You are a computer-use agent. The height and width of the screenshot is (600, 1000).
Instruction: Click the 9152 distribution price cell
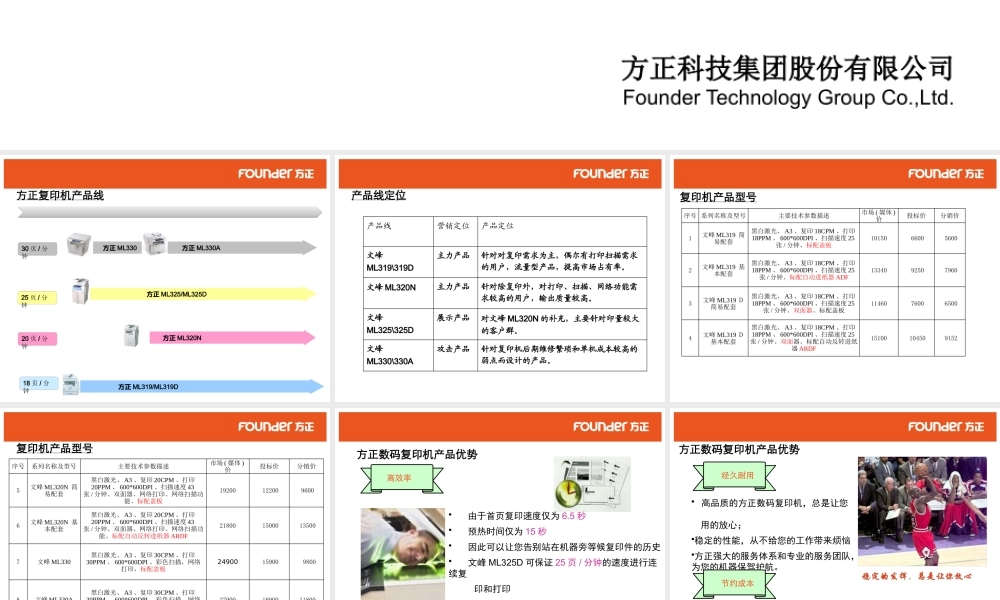coord(950,338)
